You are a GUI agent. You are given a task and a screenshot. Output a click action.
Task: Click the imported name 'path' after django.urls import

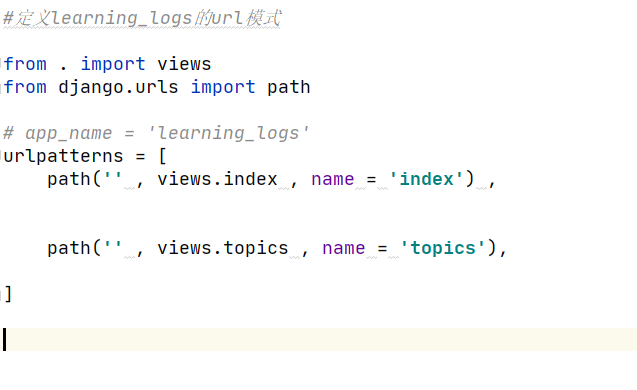(x=289, y=87)
